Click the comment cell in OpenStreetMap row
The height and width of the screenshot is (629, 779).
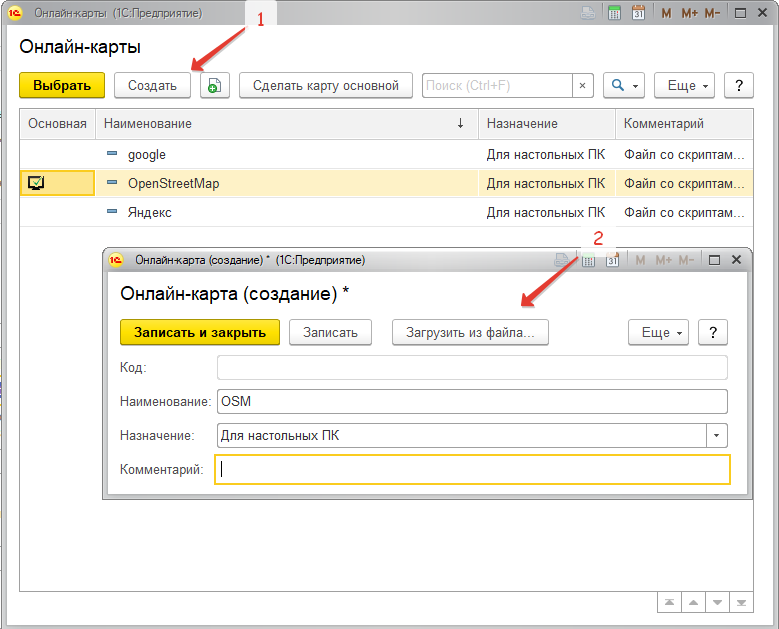coord(684,183)
